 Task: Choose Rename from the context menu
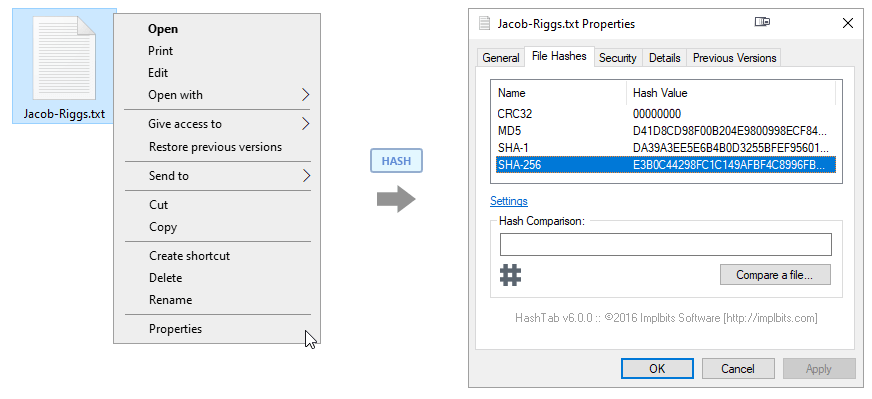(x=170, y=300)
